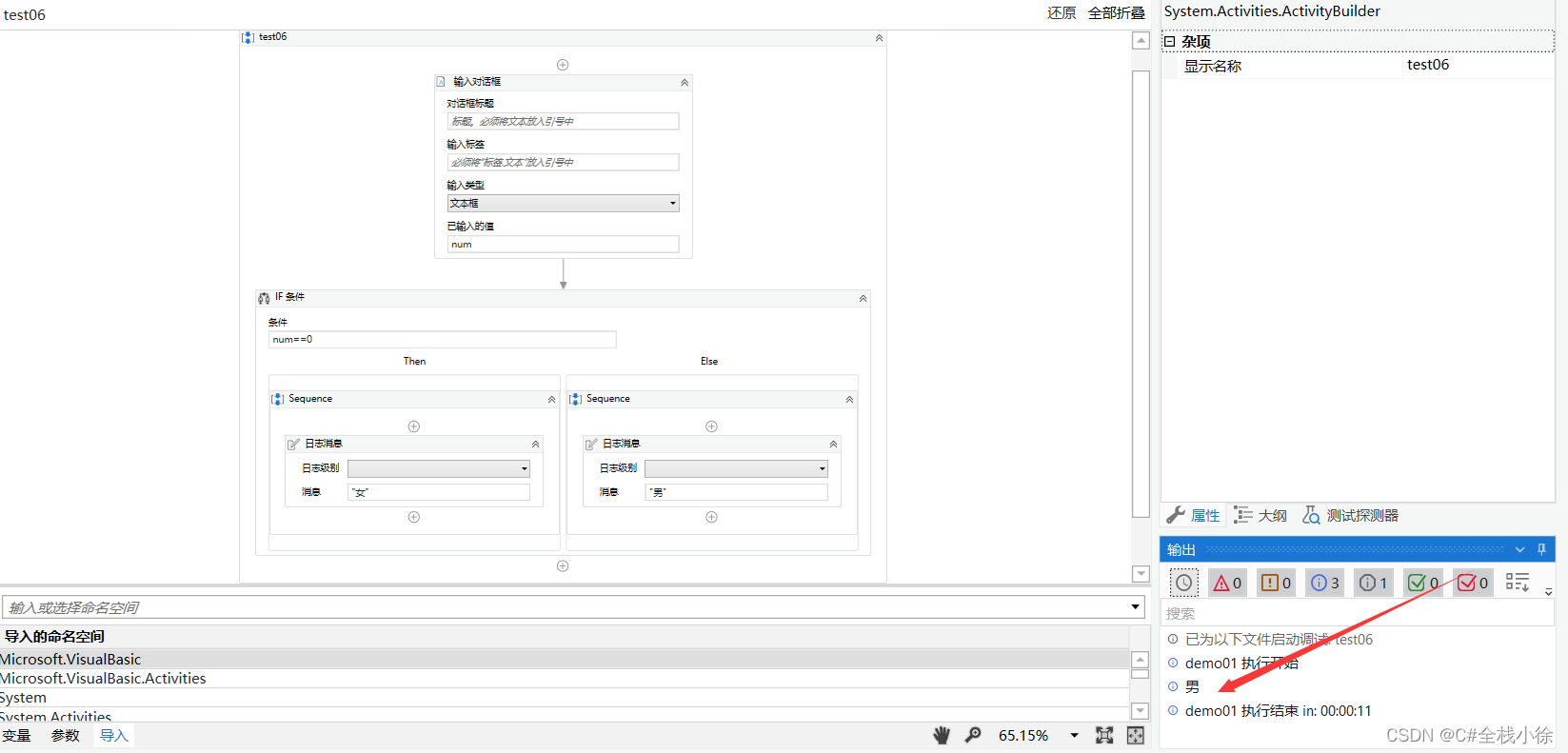Activate the pan hand tool
The height and width of the screenshot is (753, 1568).
(942, 735)
